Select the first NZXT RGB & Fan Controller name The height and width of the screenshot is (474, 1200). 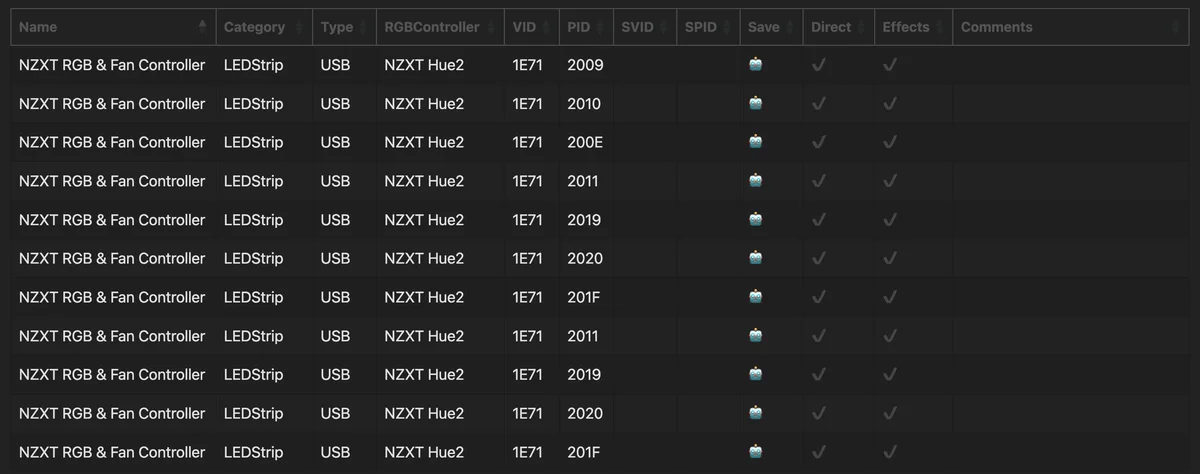coord(112,65)
